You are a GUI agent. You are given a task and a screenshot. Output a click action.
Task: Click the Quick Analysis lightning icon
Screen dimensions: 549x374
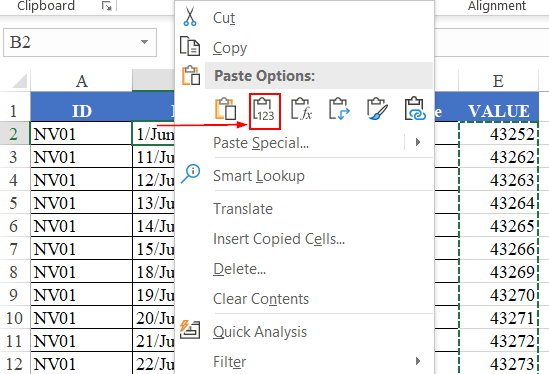[190, 329]
